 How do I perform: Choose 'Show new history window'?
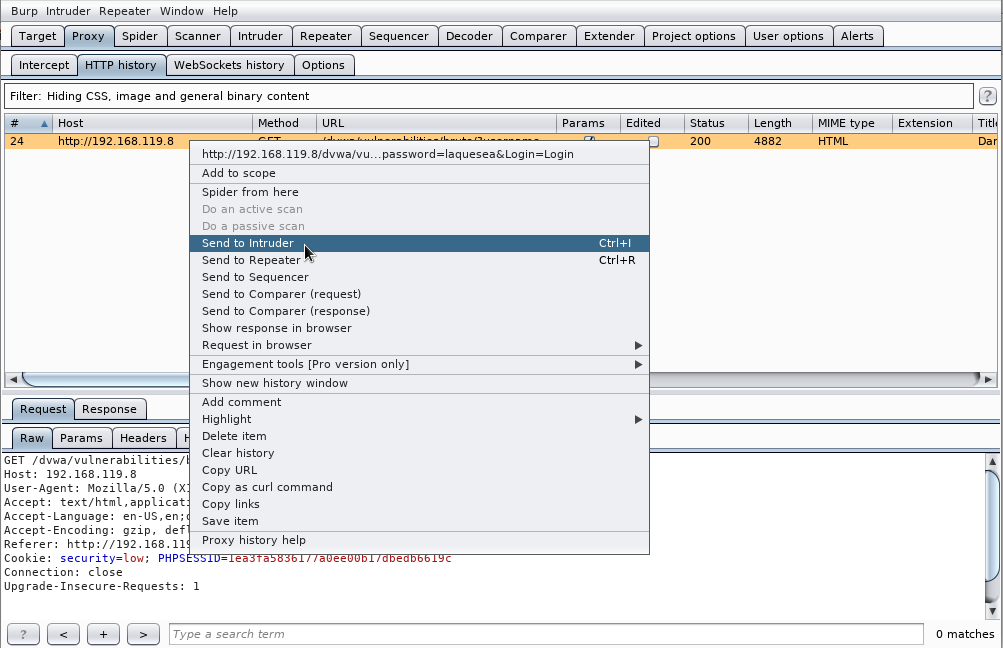click(x=420, y=383)
